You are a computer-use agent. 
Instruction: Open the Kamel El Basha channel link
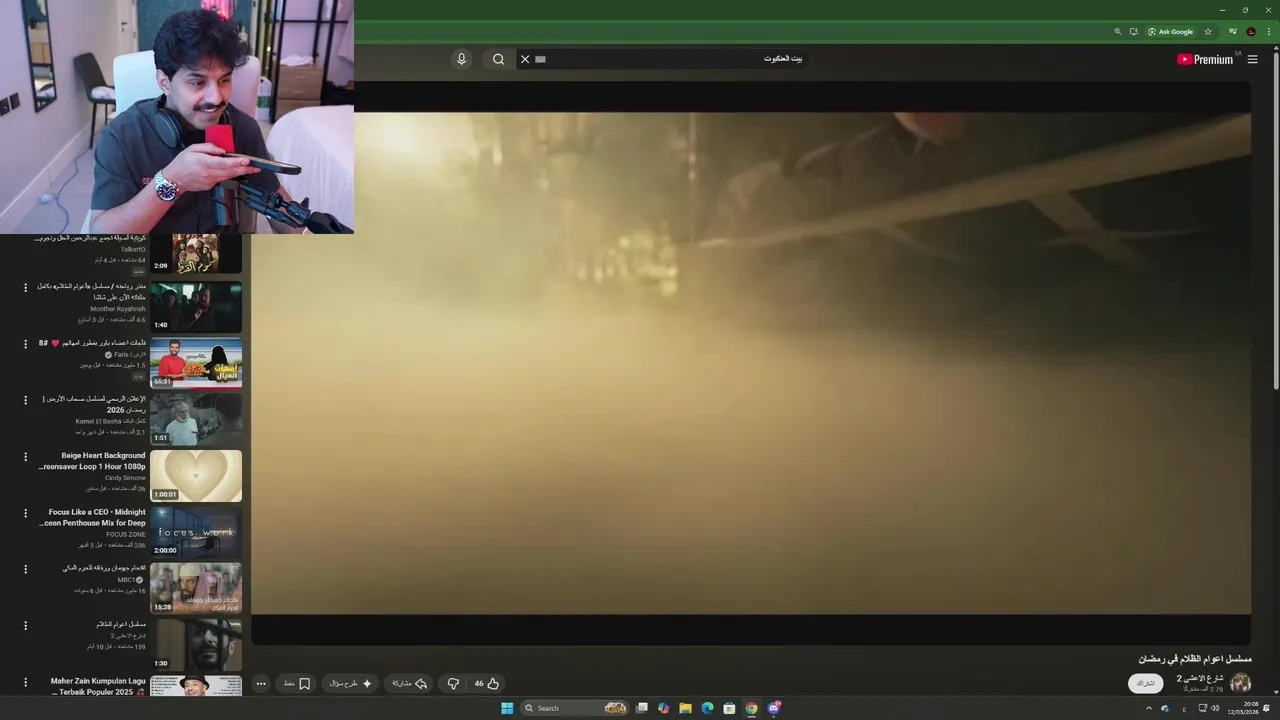110,421
